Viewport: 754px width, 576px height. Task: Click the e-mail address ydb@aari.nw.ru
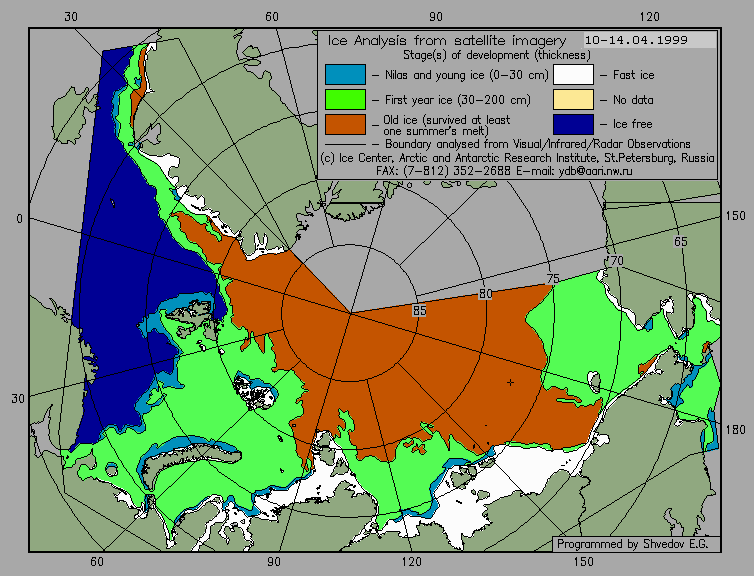click(x=595, y=171)
